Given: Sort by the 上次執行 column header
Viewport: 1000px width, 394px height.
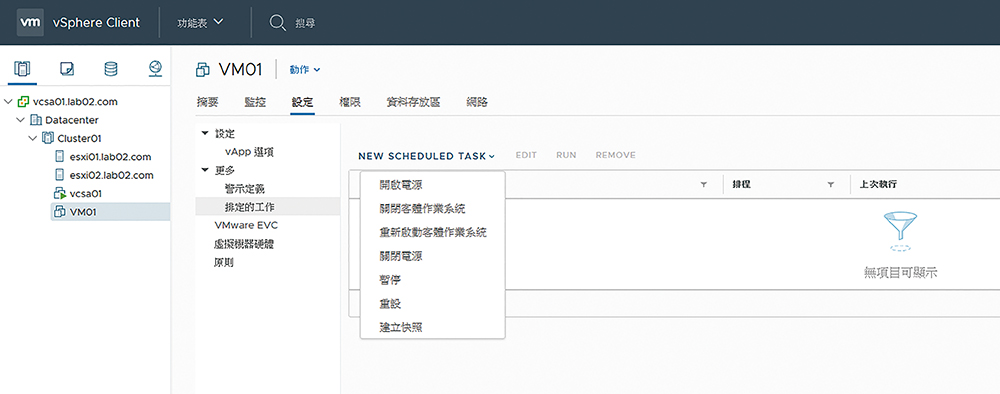Looking at the screenshot, I should click(x=878, y=184).
